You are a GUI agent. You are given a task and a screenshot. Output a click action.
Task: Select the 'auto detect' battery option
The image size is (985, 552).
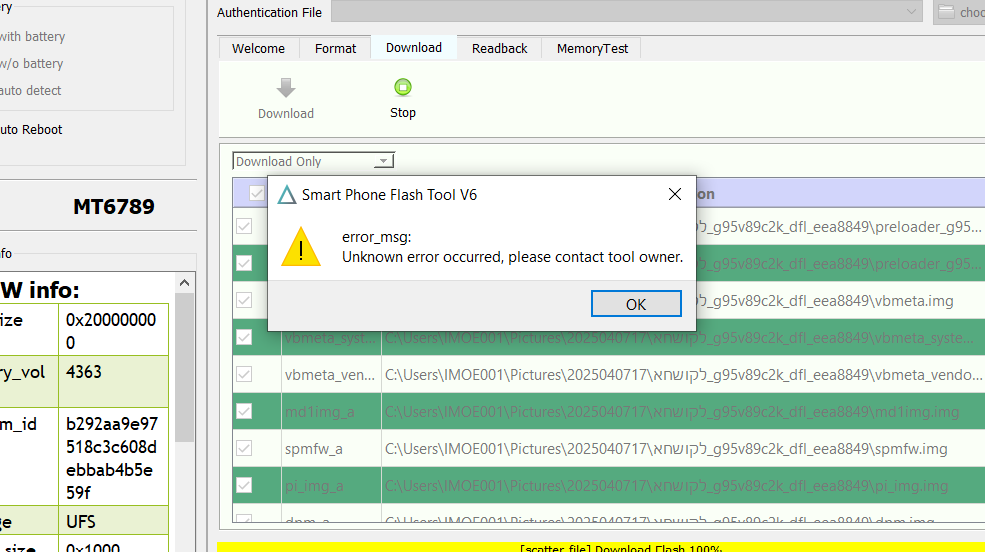click(30, 90)
